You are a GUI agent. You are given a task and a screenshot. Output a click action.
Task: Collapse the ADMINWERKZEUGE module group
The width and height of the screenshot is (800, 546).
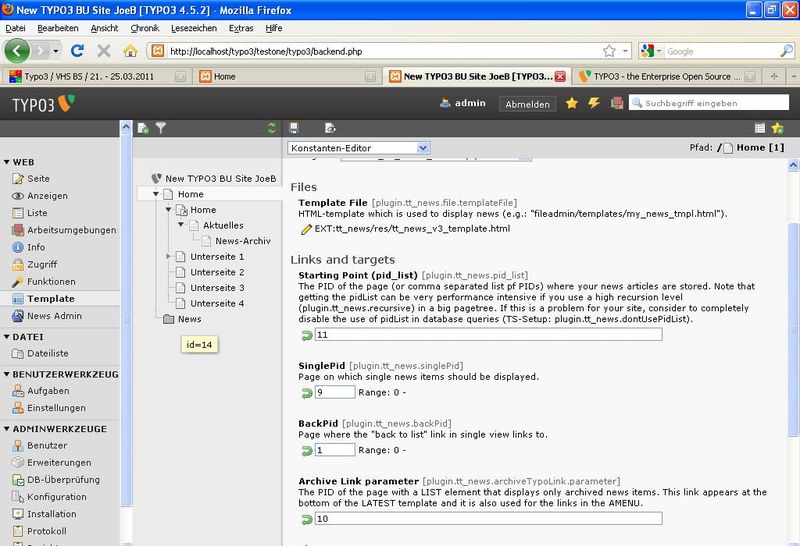pos(7,429)
